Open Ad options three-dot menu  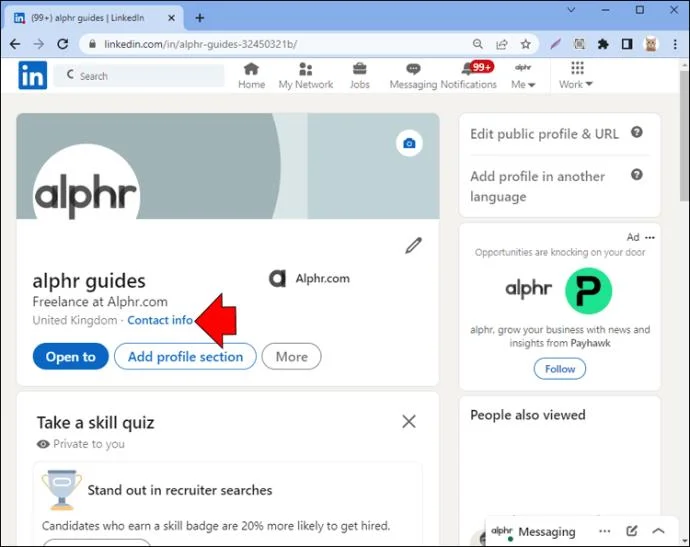[650, 238]
